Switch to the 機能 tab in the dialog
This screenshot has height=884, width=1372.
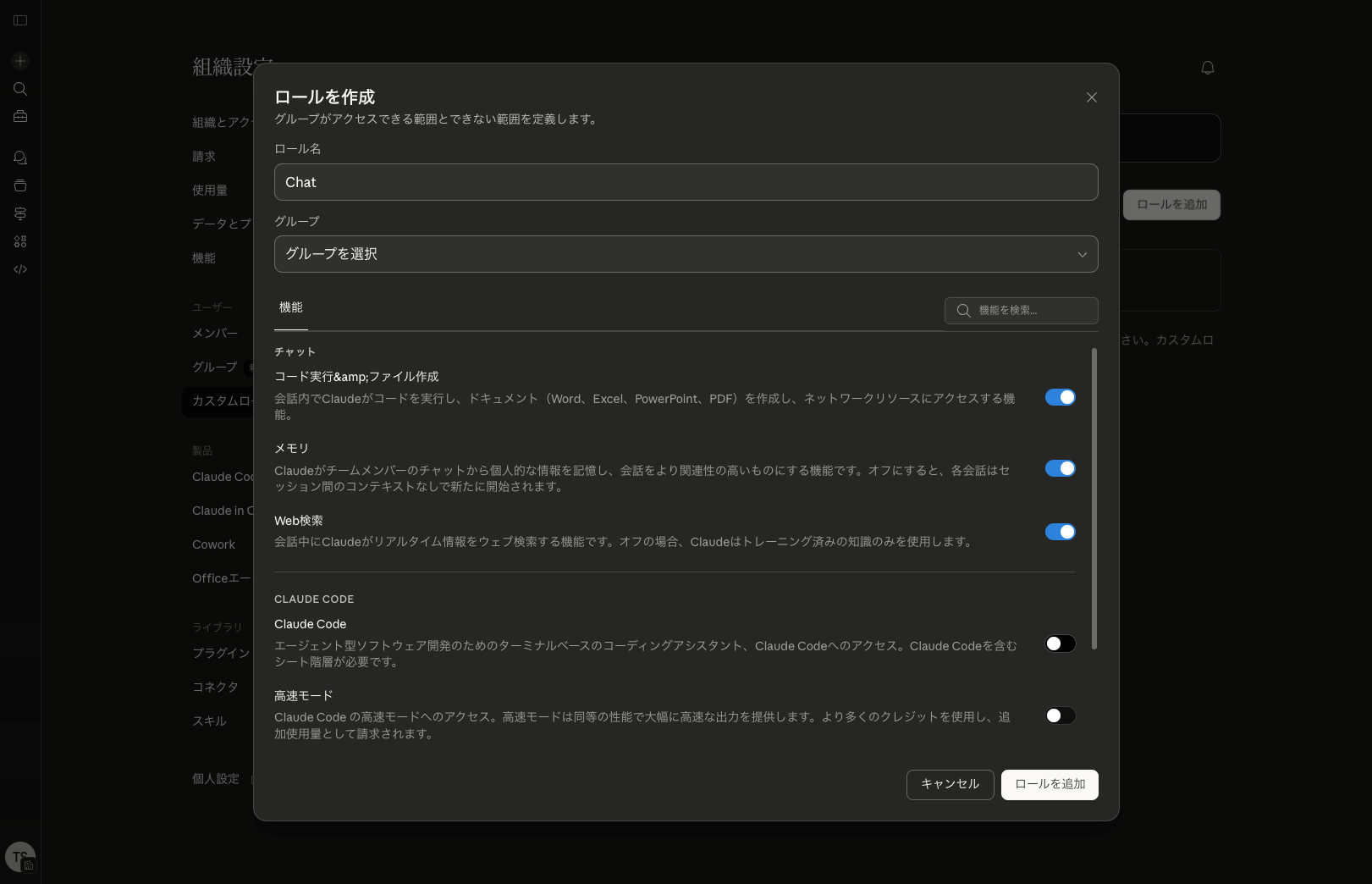[290, 308]
